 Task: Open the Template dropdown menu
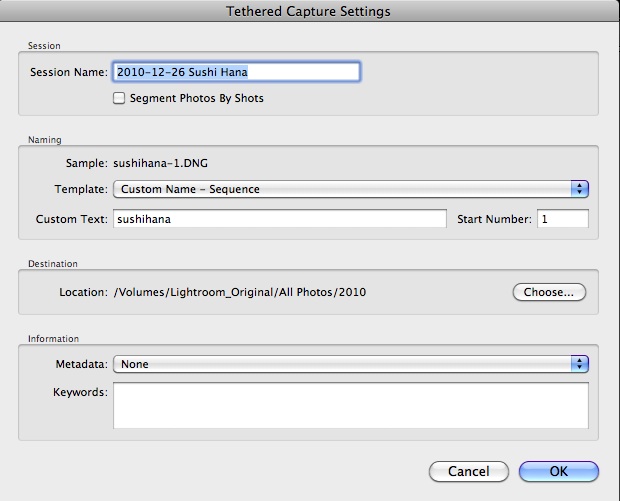[x=340, y=189]
